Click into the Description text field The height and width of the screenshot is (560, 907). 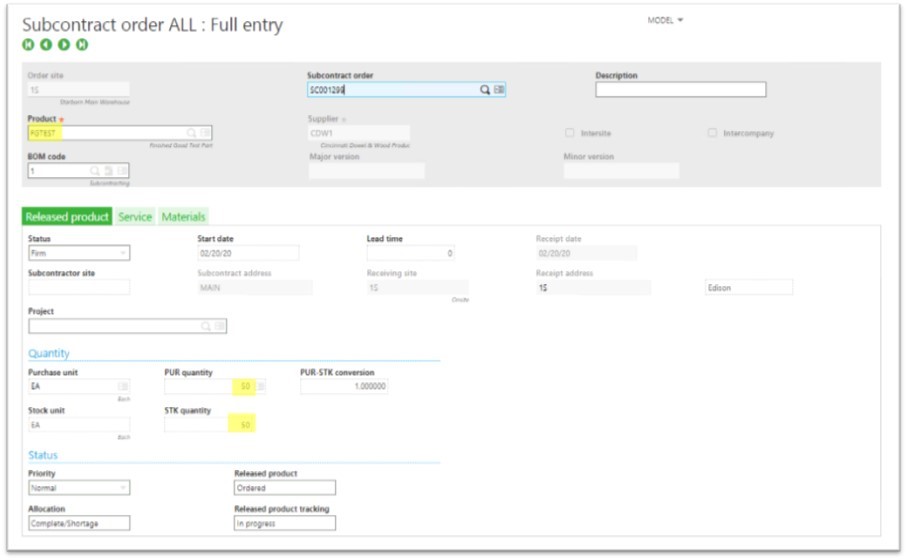680,90
